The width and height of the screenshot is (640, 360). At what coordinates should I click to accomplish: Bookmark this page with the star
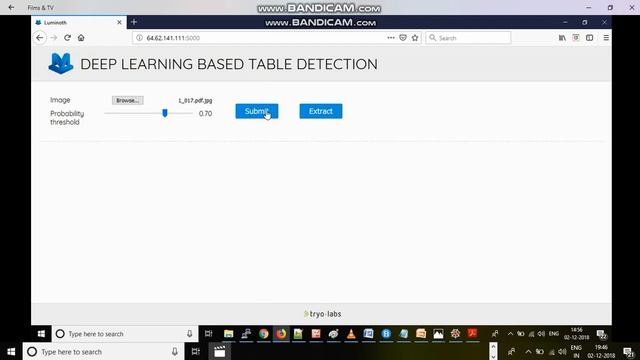coord(415,38)
